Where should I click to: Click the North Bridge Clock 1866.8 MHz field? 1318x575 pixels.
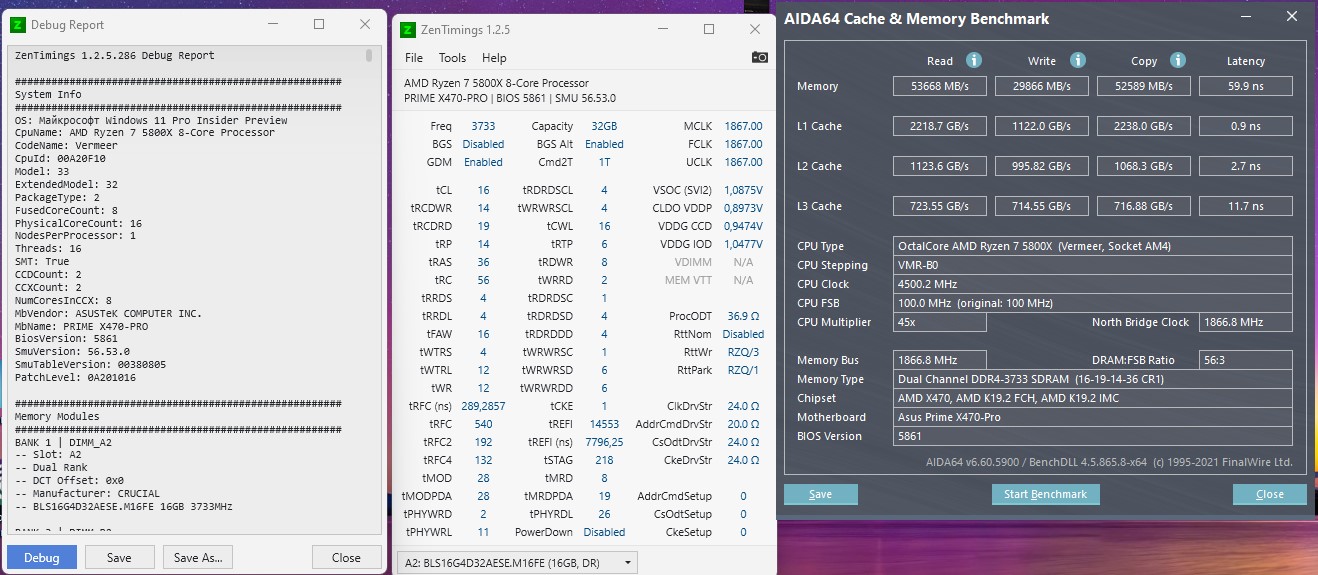coord(1245,322)
